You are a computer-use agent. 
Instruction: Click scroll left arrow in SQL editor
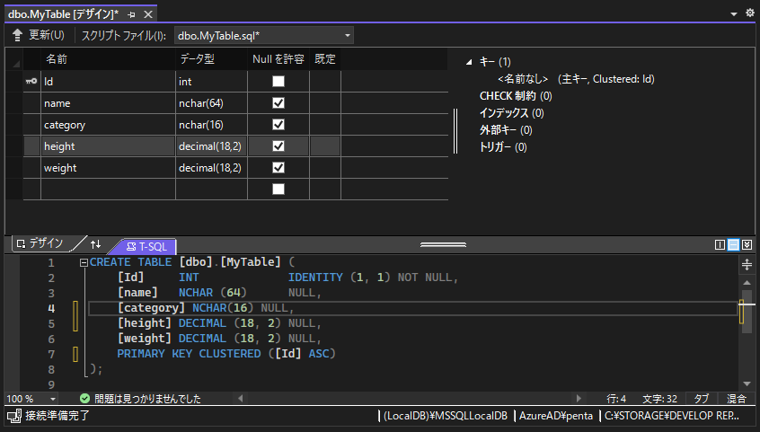pos(241,399)
